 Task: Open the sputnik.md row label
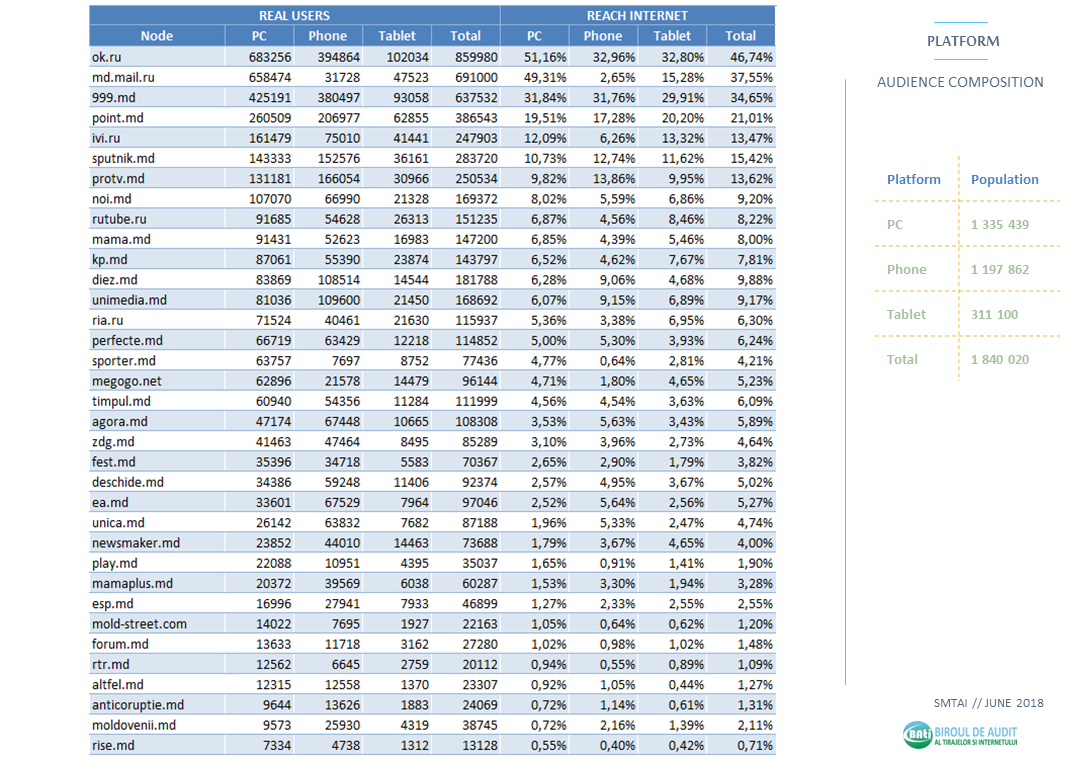[x=123, y=158]
